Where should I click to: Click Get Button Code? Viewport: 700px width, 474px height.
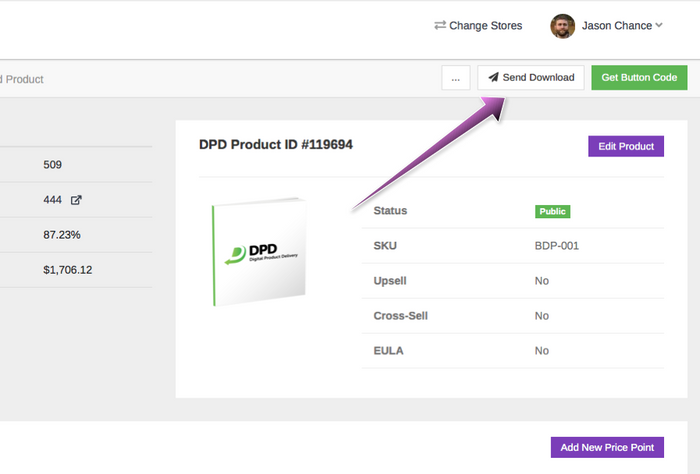point(639,78)
